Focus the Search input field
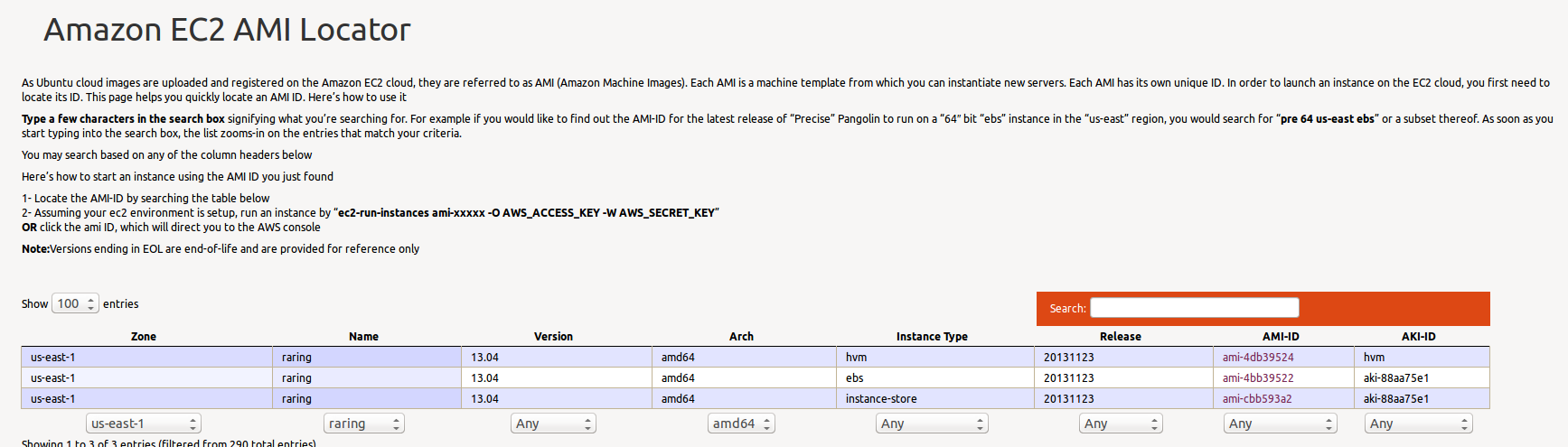1568x447 pixels. point(1194,308)
